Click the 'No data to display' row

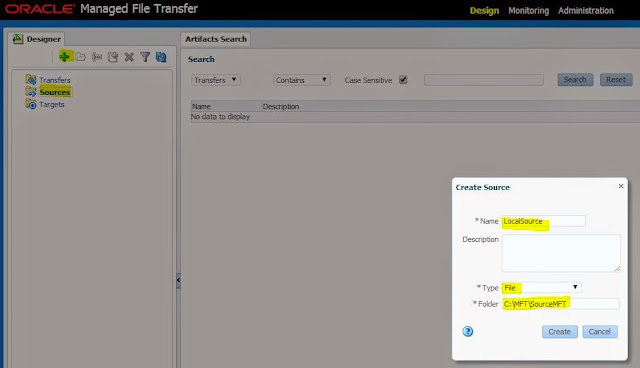[x=415, y=117]
